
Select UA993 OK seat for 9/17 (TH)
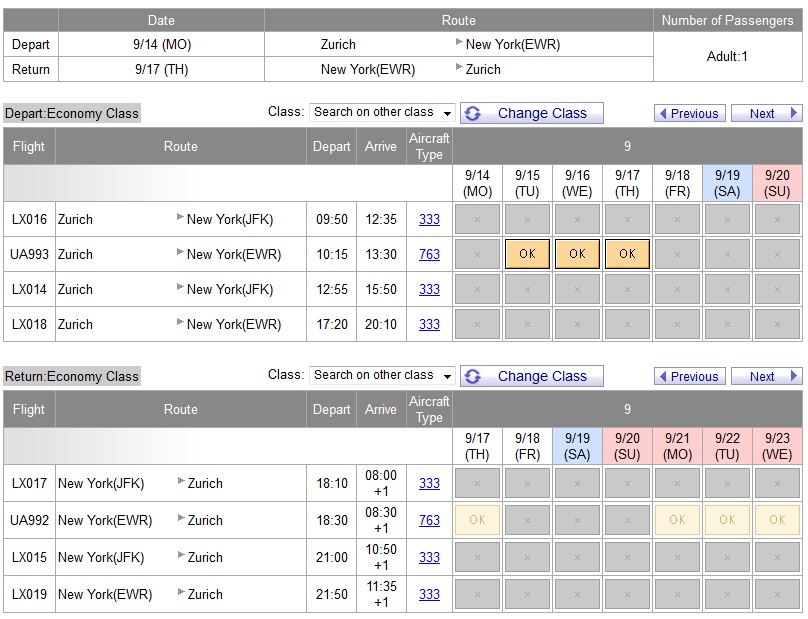(x=627, y=254)
